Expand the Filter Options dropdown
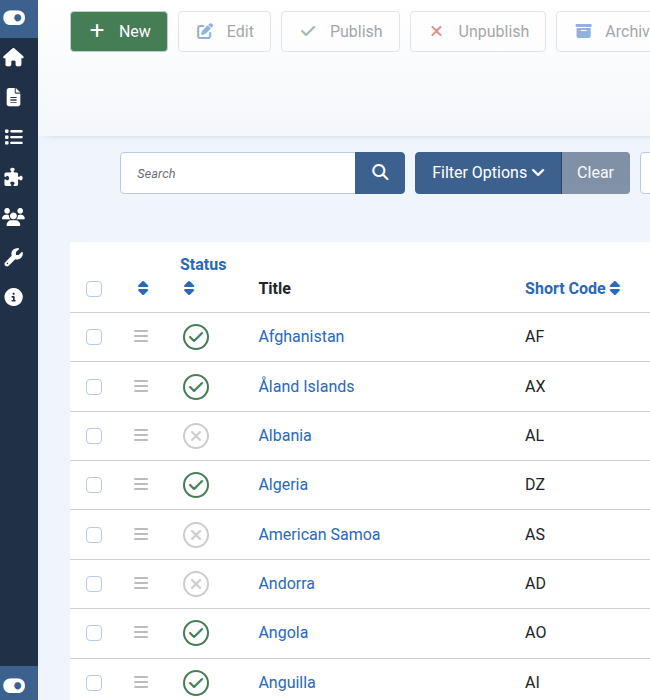This screenshot has height=700, width=650. point(488,173)
